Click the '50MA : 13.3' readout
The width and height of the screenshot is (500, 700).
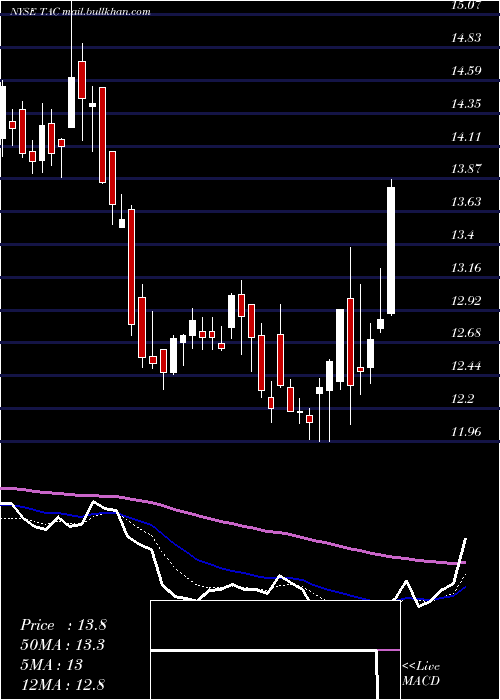(x=63, y=645)
